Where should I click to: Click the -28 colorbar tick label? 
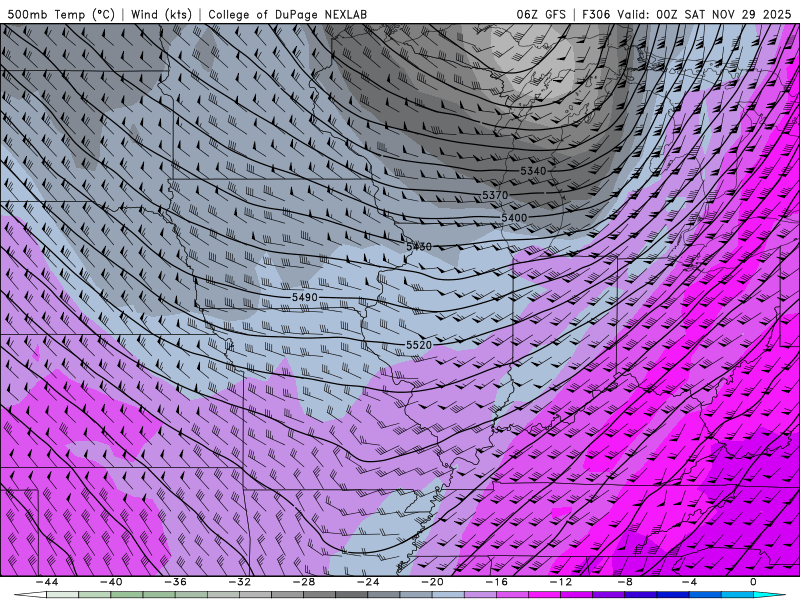[304, 582]
